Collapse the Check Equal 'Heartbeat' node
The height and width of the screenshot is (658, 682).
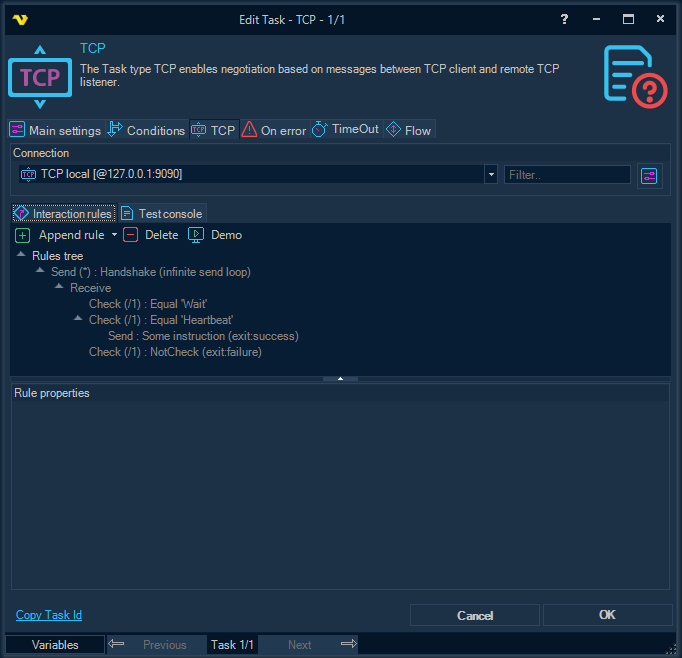tap(78, 320)
